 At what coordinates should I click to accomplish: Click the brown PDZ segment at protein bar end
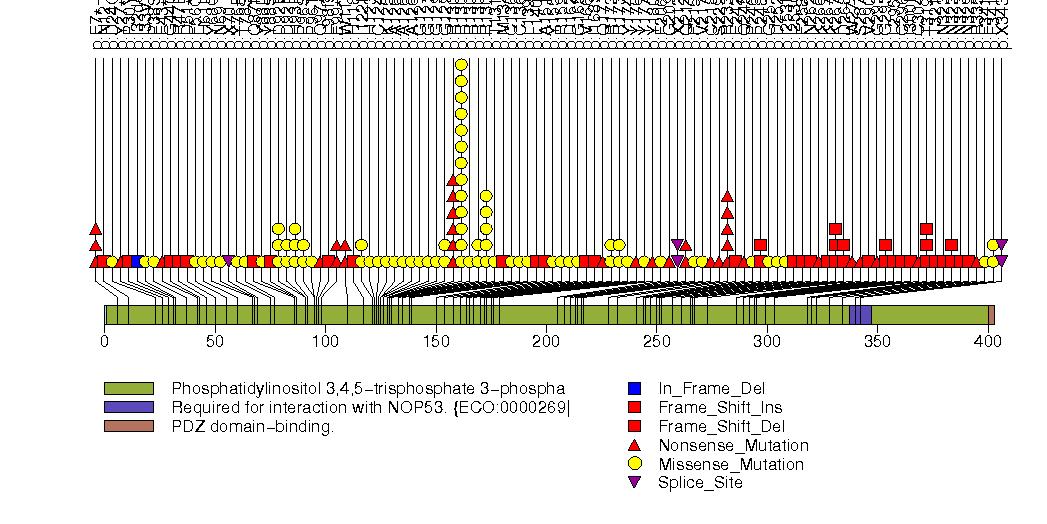click(x=991, y=315)
